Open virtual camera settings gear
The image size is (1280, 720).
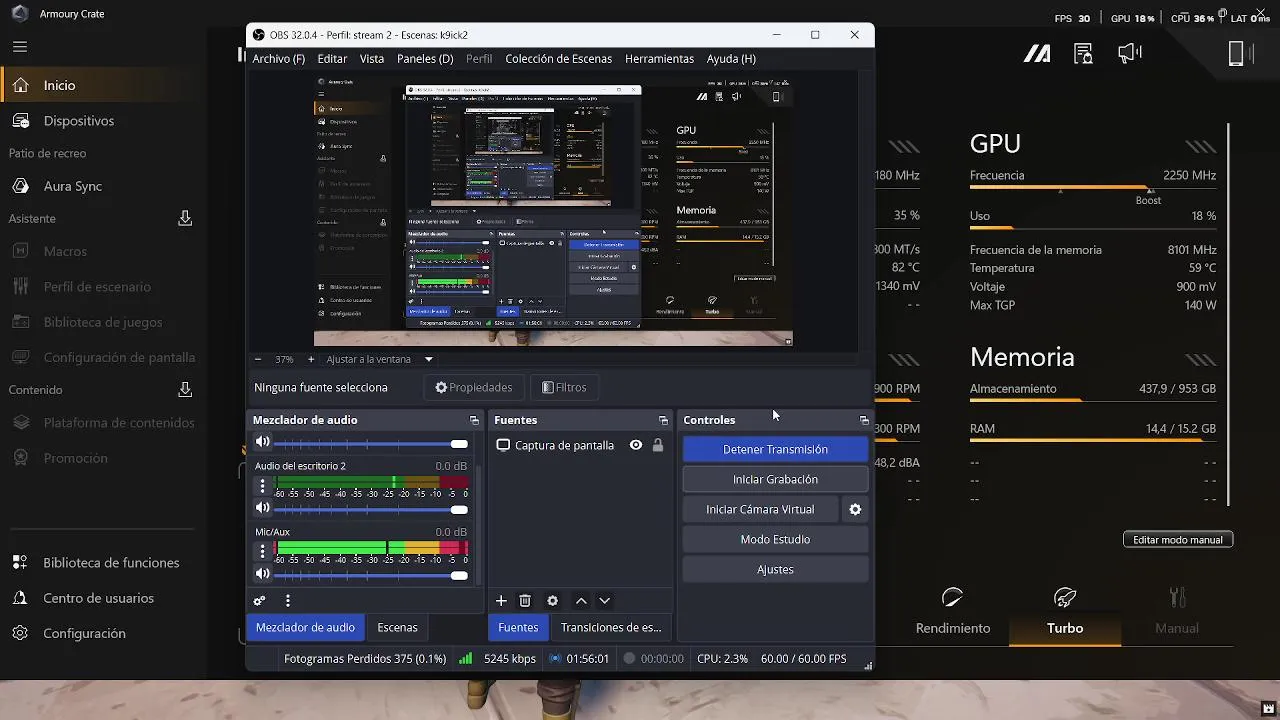click(x=855, y=510)
